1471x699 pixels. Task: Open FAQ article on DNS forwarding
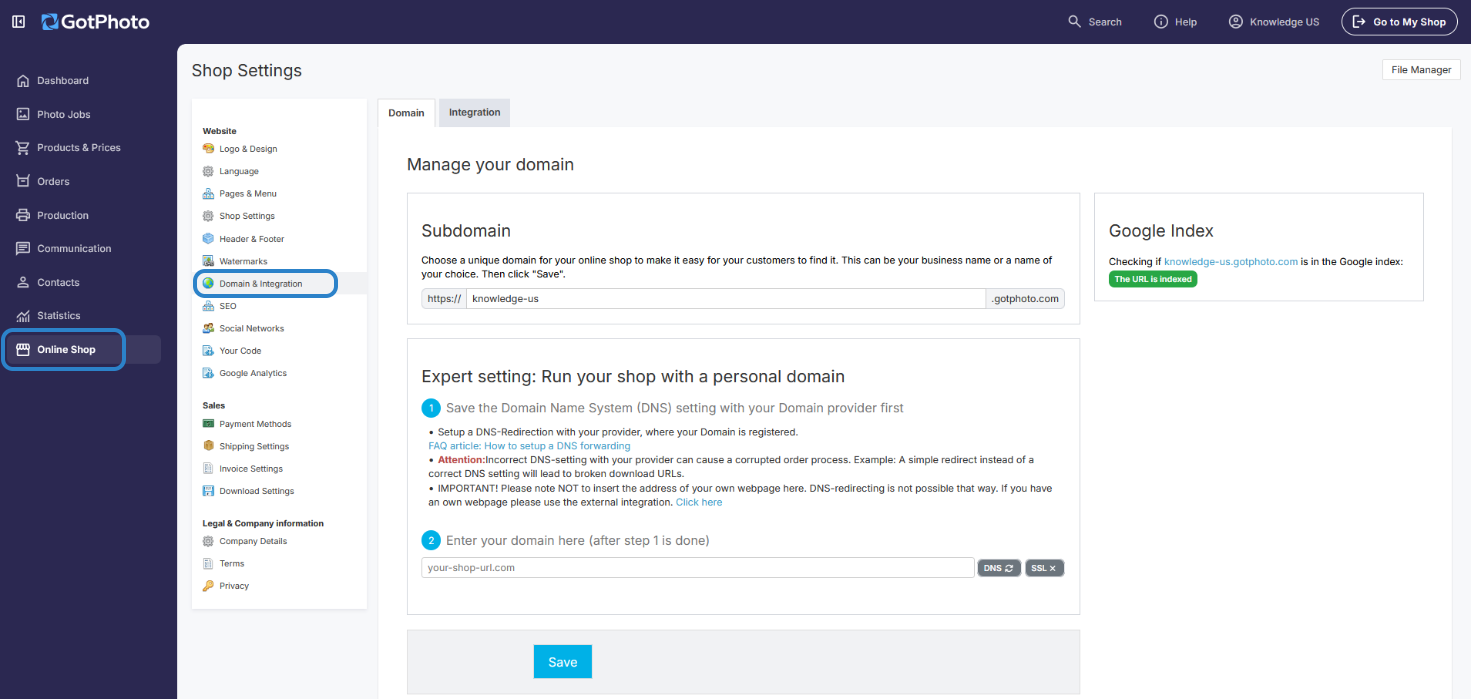click(x=529, y=446)
